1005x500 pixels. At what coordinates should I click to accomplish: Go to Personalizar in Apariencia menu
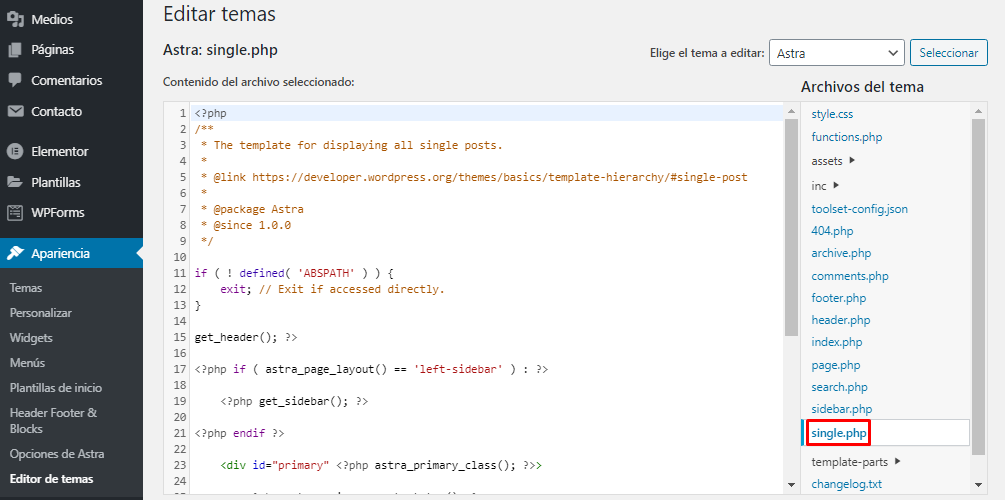point(41,313)
